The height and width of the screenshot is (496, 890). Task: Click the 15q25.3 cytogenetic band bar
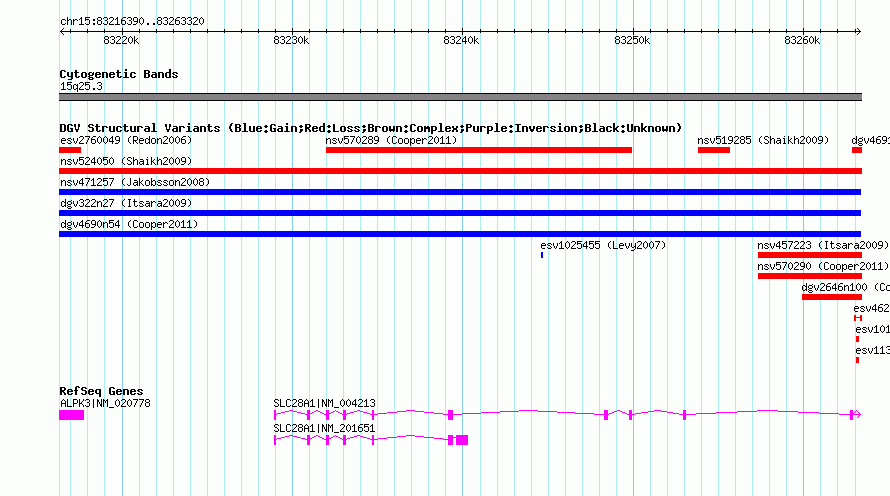pos(460,97)
